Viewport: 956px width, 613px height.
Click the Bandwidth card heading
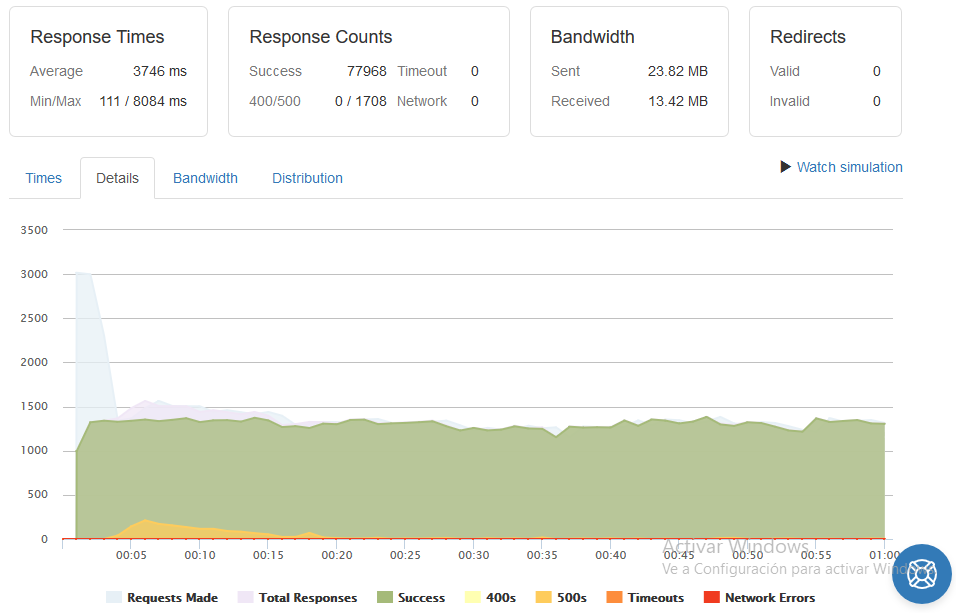tap(593, 37)
